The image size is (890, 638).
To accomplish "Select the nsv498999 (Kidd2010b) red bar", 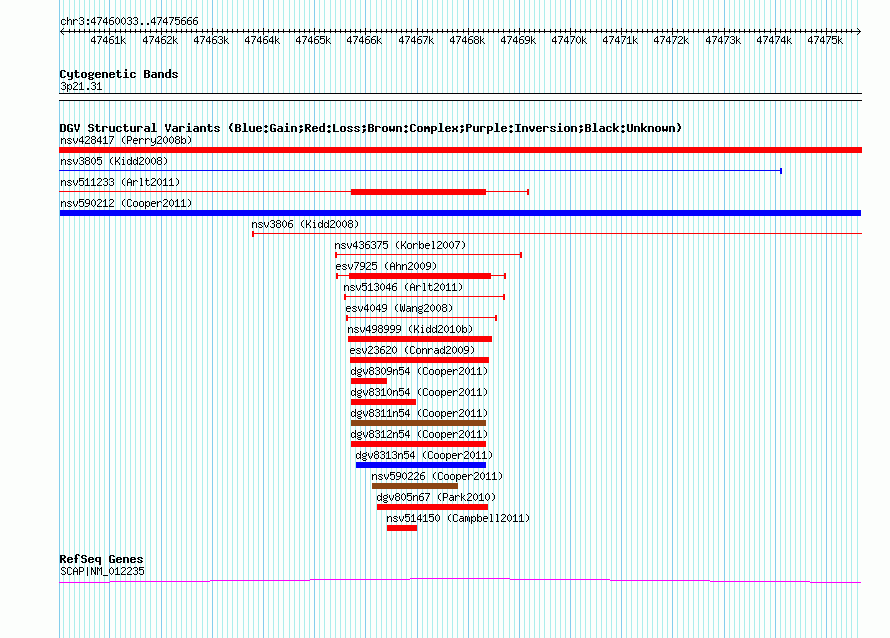I will click(420, 339).
